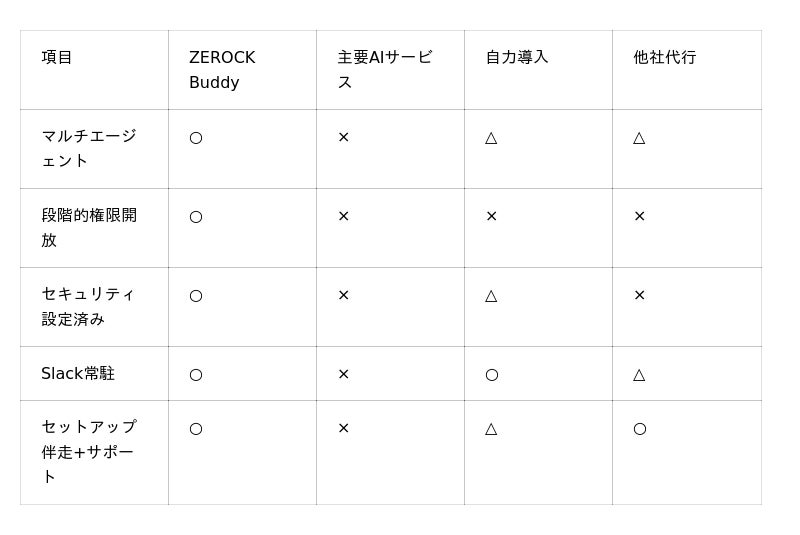800x535 pixels.
Task: Click the circle for マルチエージェント under ZEROCK Buddy
Action: (196, 138)
